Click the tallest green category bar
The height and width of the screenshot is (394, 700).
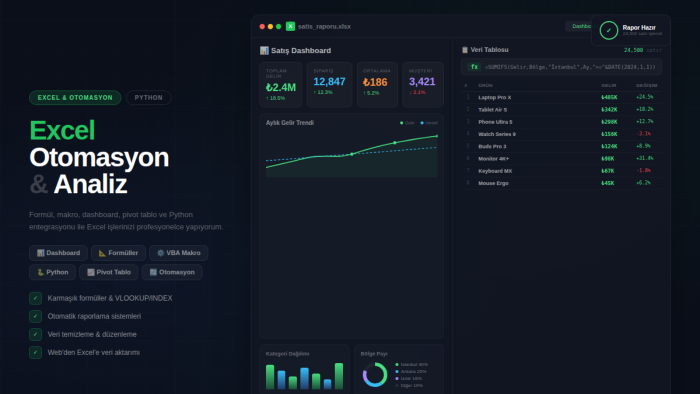339,376
